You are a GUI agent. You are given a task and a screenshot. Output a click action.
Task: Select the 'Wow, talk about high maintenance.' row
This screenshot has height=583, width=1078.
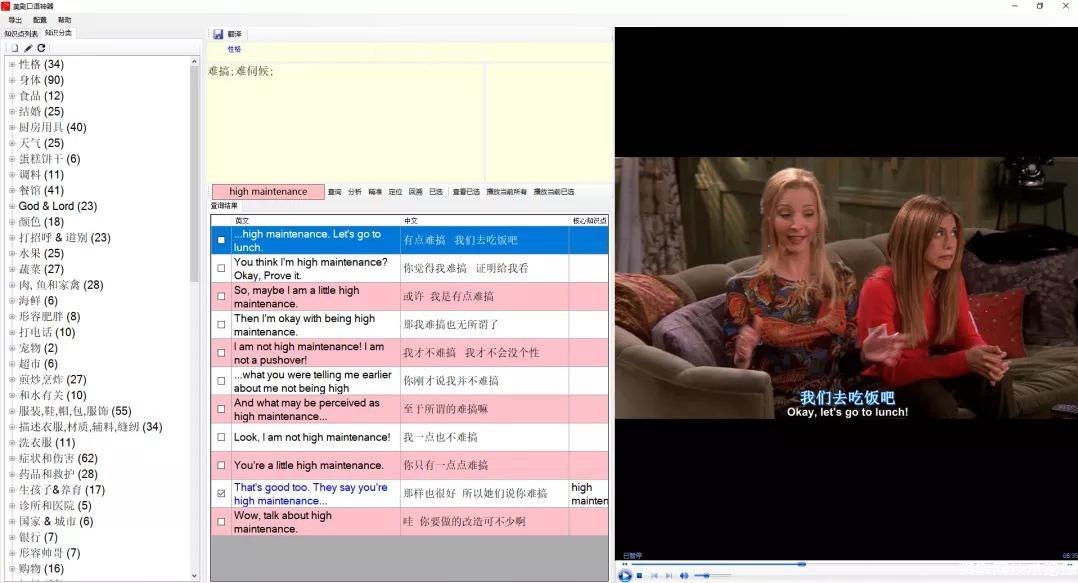click(x=409, y=522)
